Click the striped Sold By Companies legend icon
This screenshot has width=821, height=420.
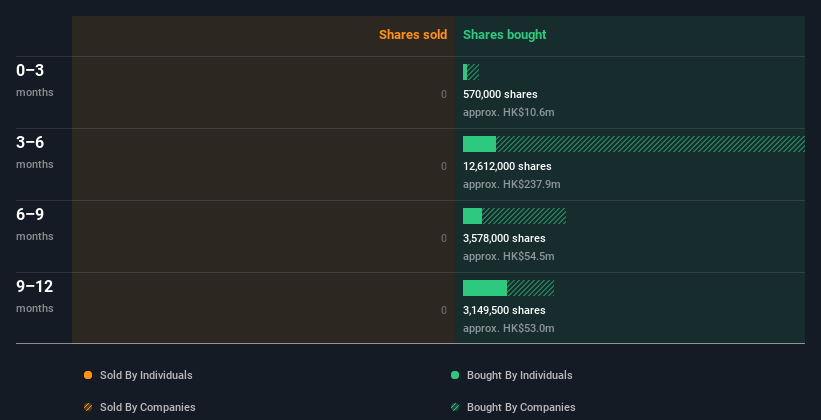click(88, 407)
